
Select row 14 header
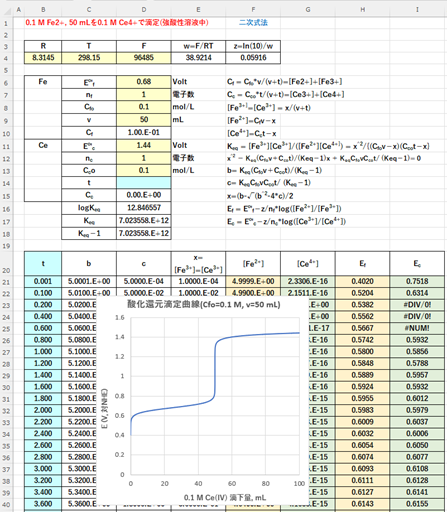click(x=6, y=183)
